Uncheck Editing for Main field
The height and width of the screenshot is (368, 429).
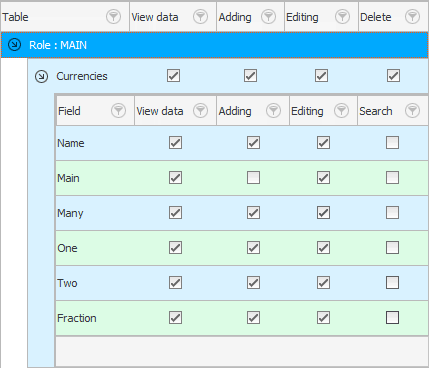323,178
